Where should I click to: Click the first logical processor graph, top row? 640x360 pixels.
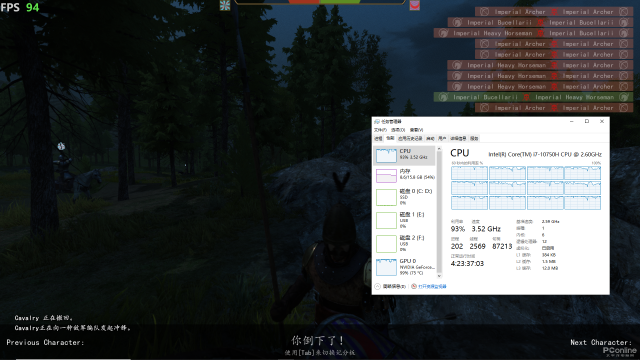pyautogui.click(x=469, y=173)
